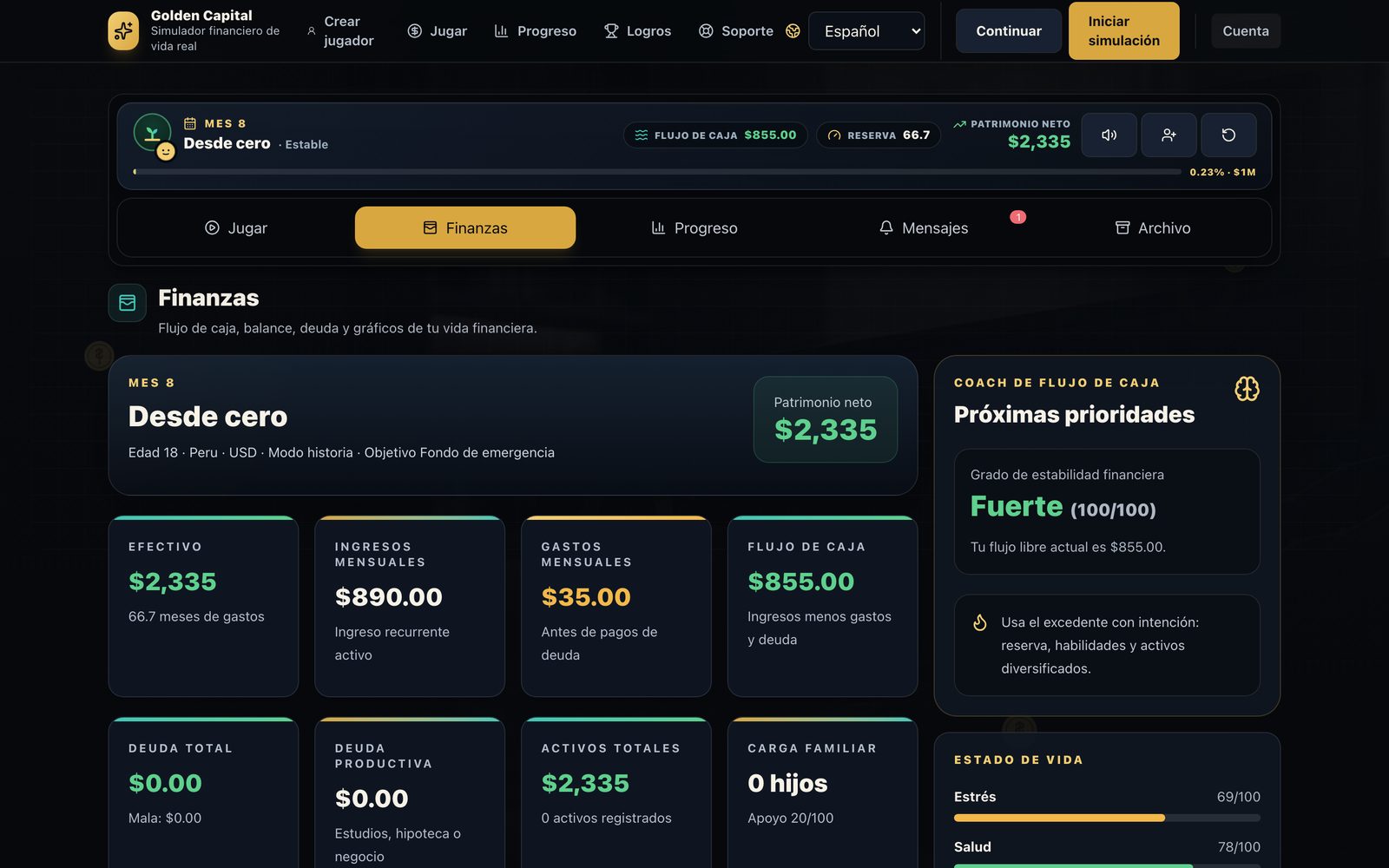Screen dimensions: 1389x868
Task: Click the Salud 78/100 value
Action: click(x=1239, y=847)
